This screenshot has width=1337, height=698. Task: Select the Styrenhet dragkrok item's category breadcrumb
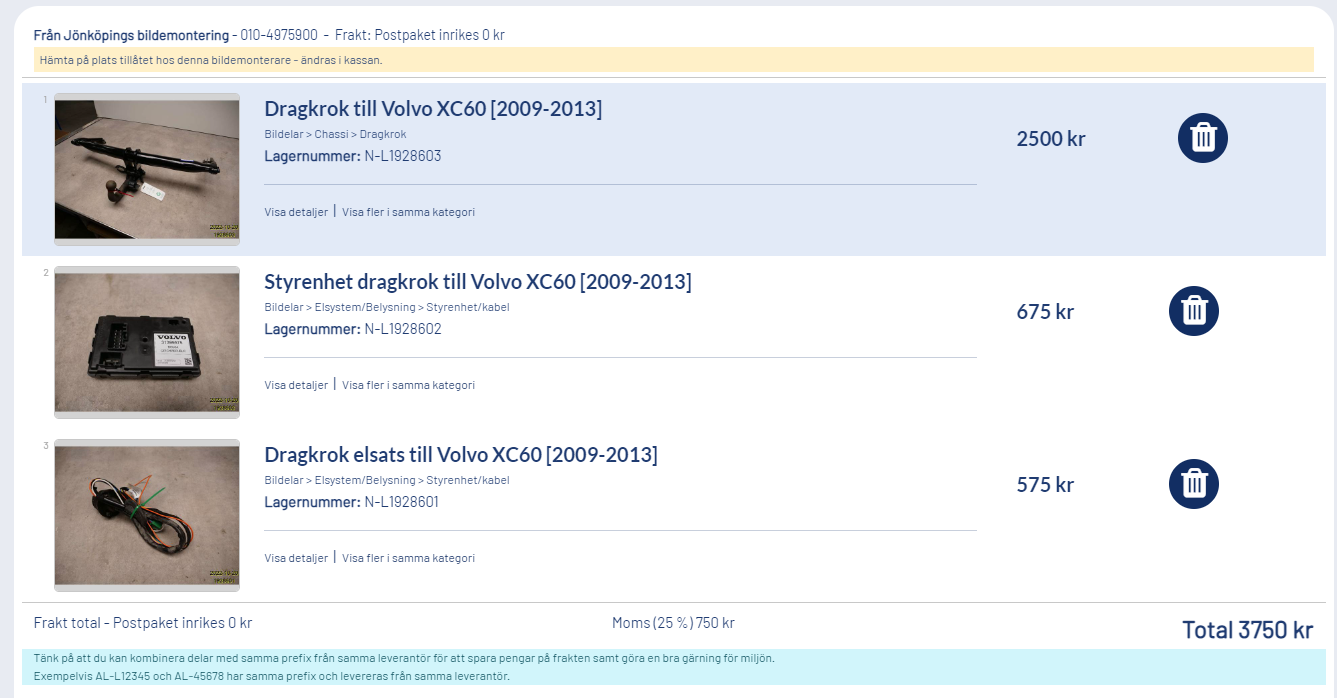[x=387, y=307]
